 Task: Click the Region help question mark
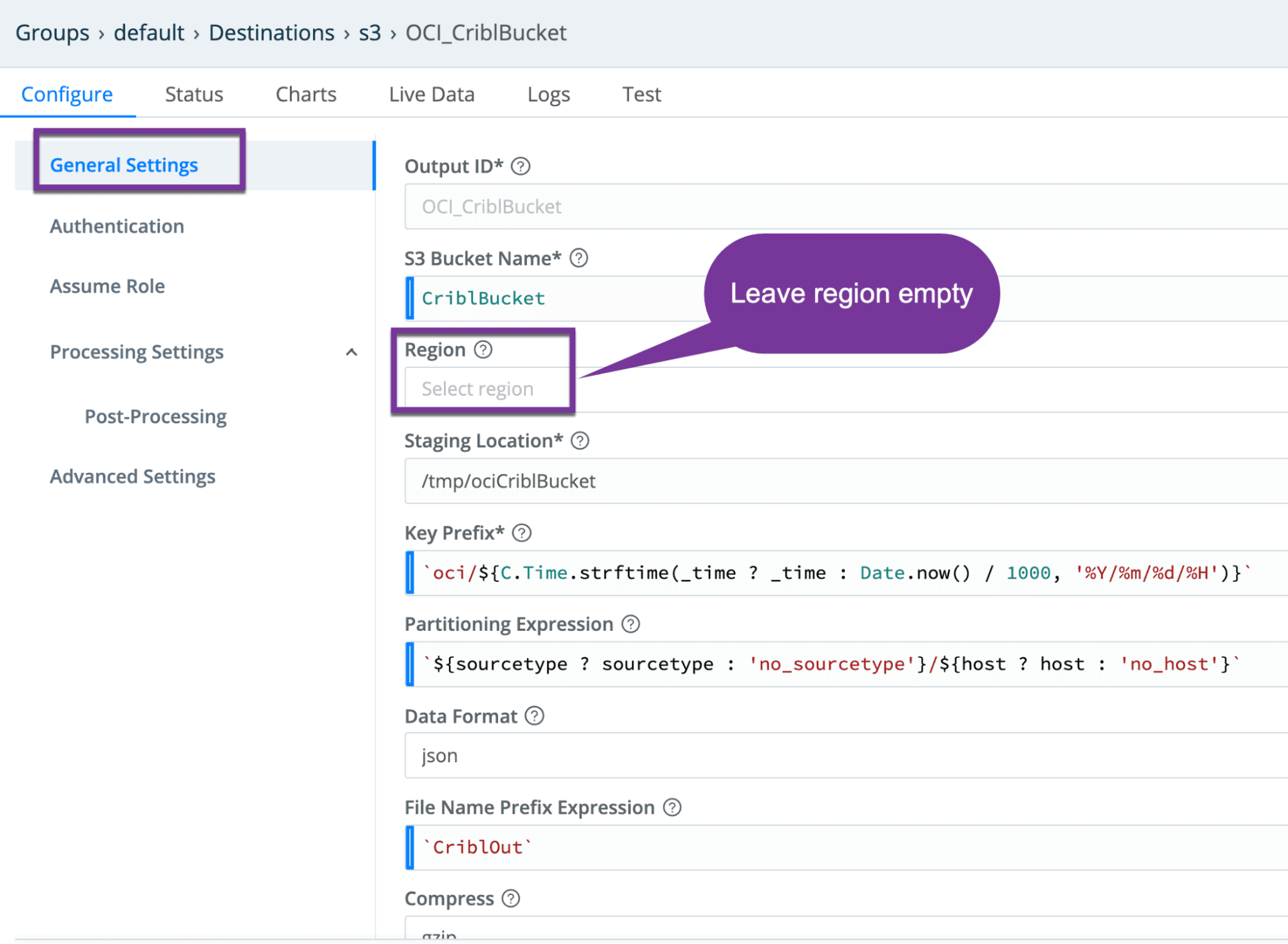tap(483, 350)
